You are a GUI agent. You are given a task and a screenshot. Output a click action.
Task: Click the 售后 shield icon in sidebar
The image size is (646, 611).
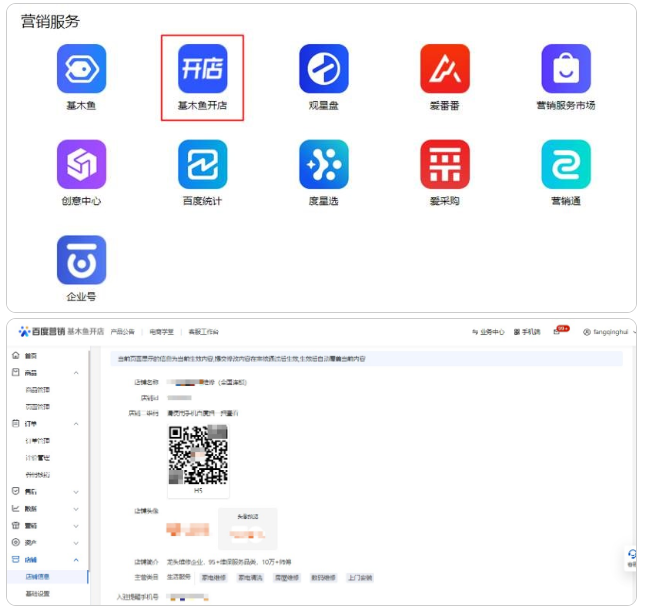pyautogui.click(x=16, y=491)
